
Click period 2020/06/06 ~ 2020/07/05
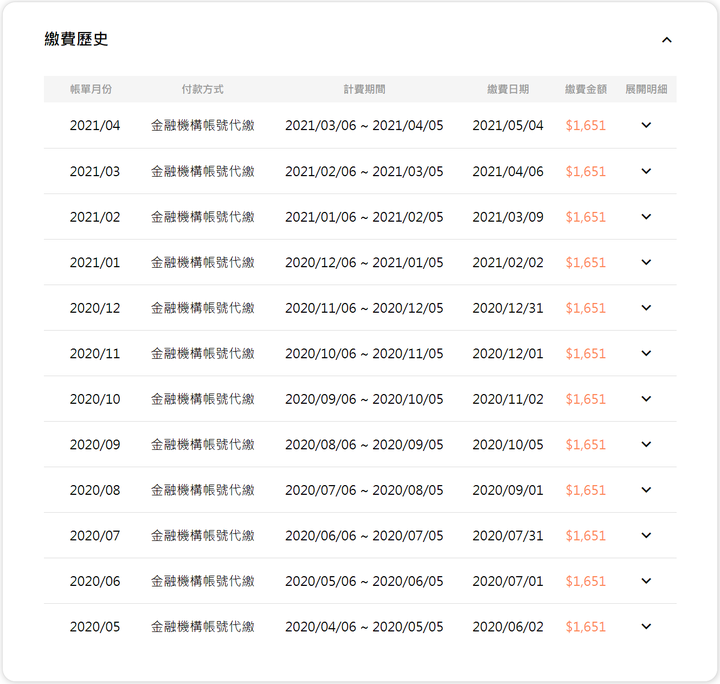364,535
